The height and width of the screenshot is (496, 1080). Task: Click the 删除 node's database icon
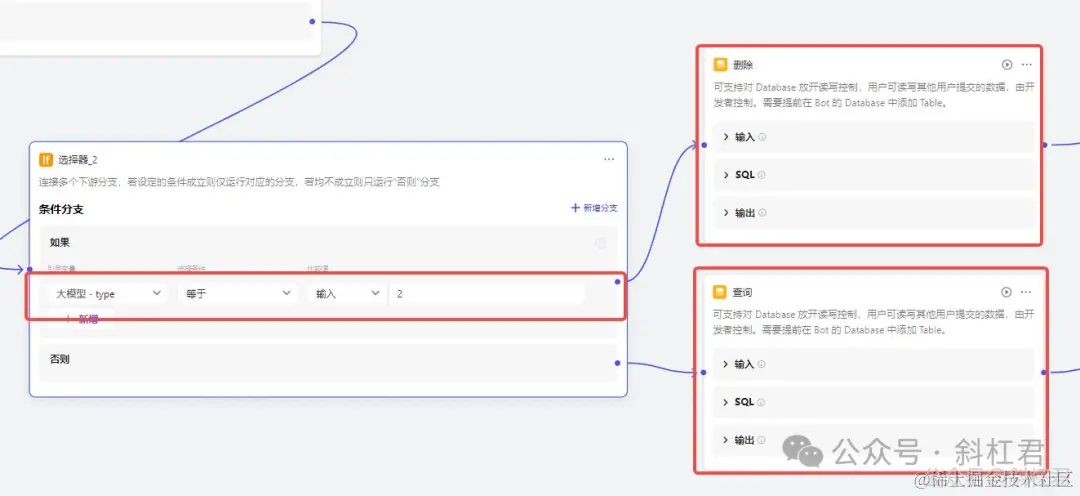(720, 65)
